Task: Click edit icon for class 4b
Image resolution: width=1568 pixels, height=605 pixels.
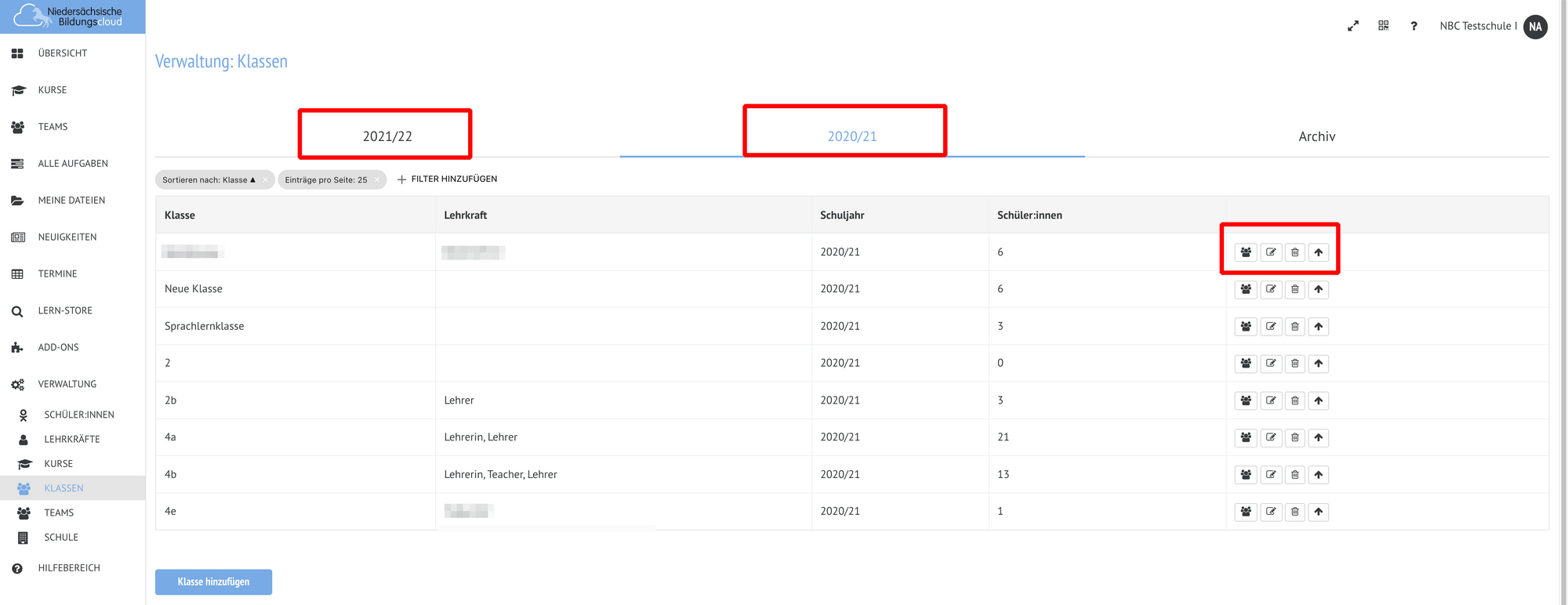Action: [x=1271, y=474]
